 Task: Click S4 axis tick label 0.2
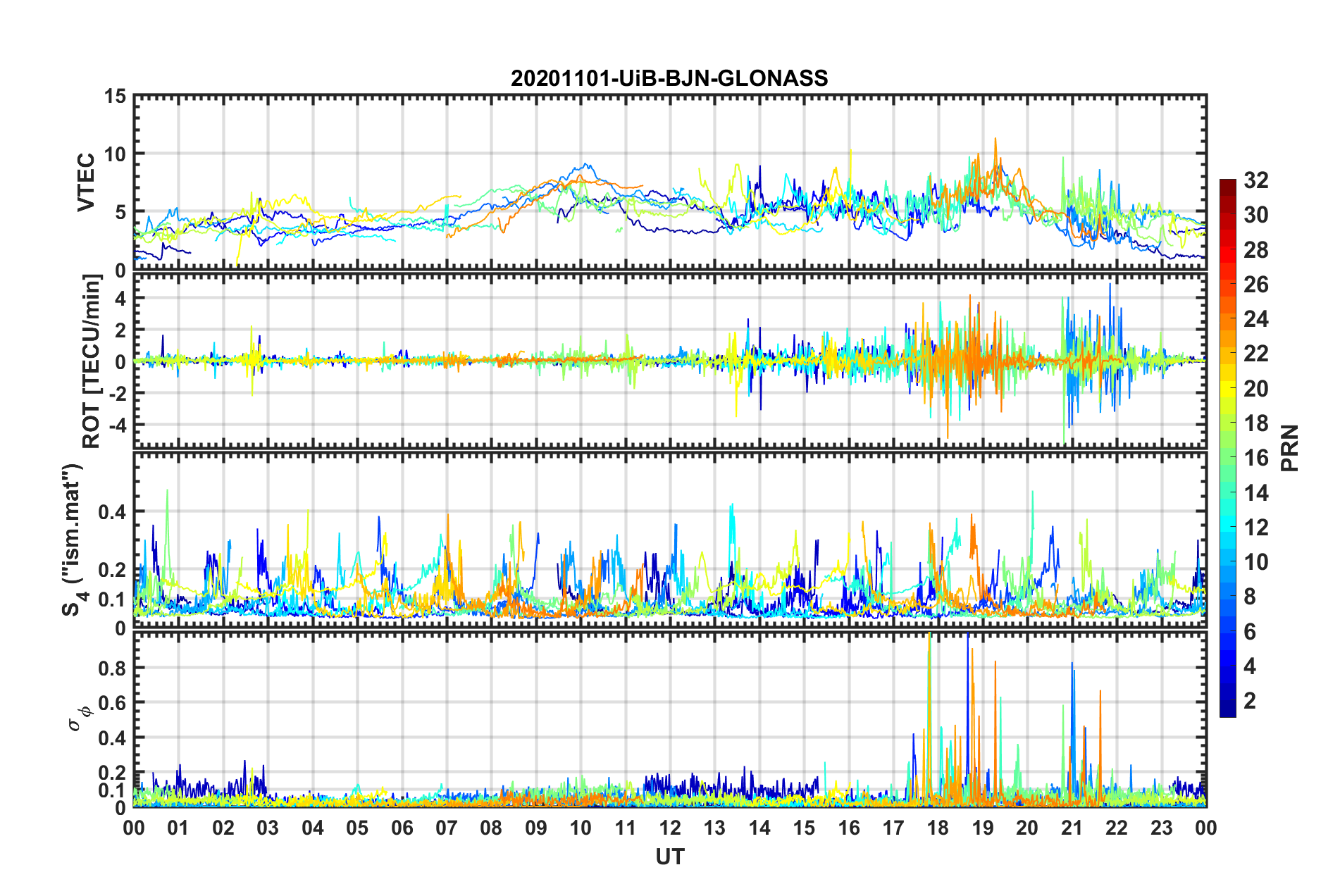tap(112, 570)
